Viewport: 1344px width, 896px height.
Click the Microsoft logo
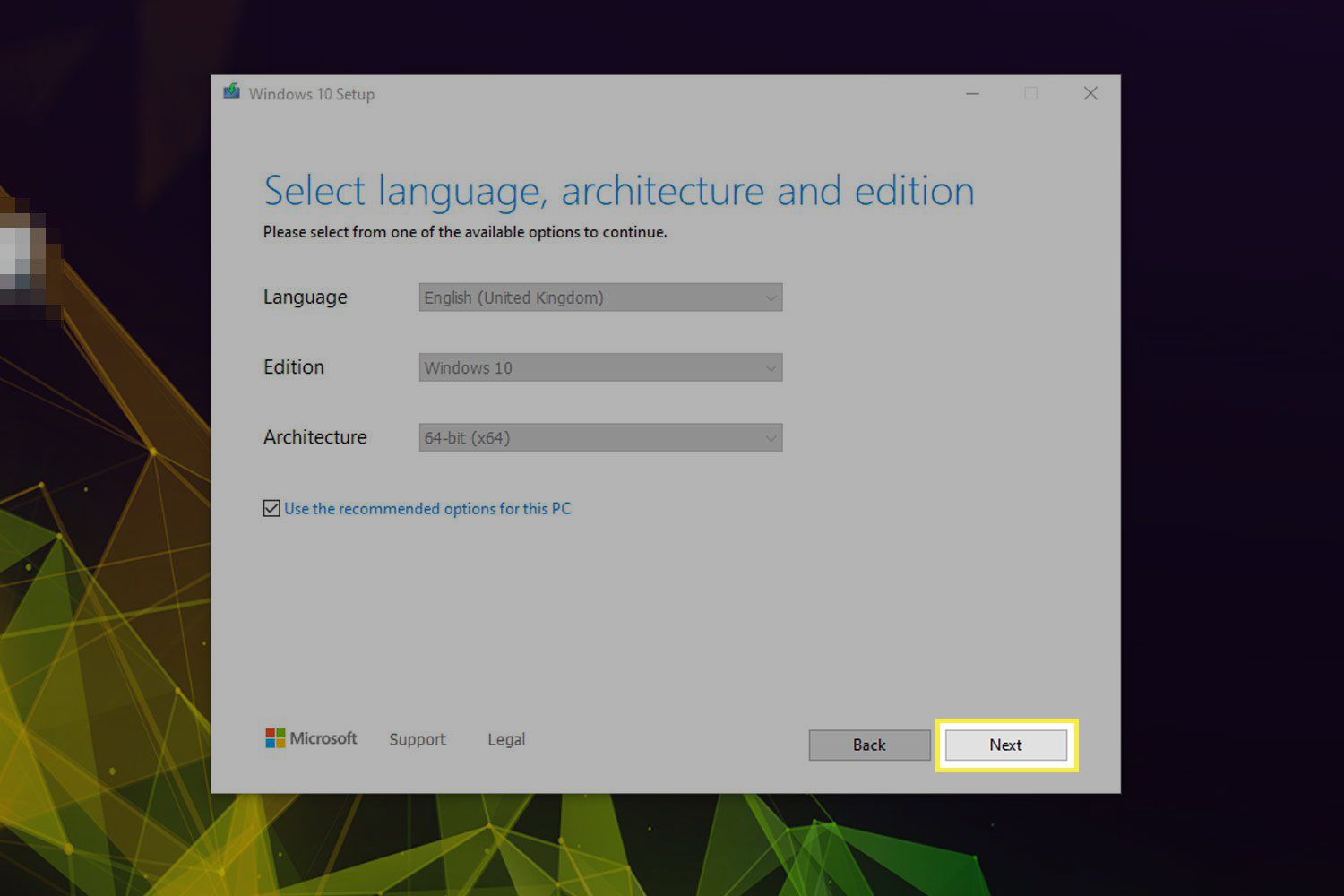point(311,738)
